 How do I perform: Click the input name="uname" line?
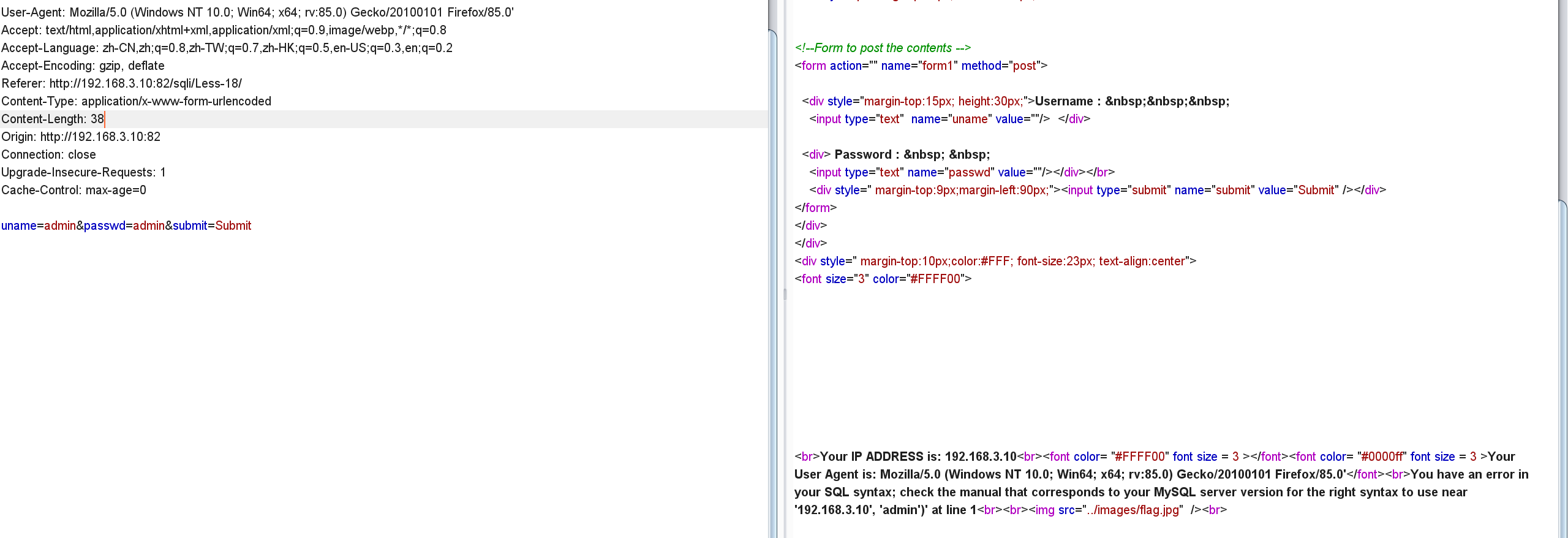coord(950,119)
